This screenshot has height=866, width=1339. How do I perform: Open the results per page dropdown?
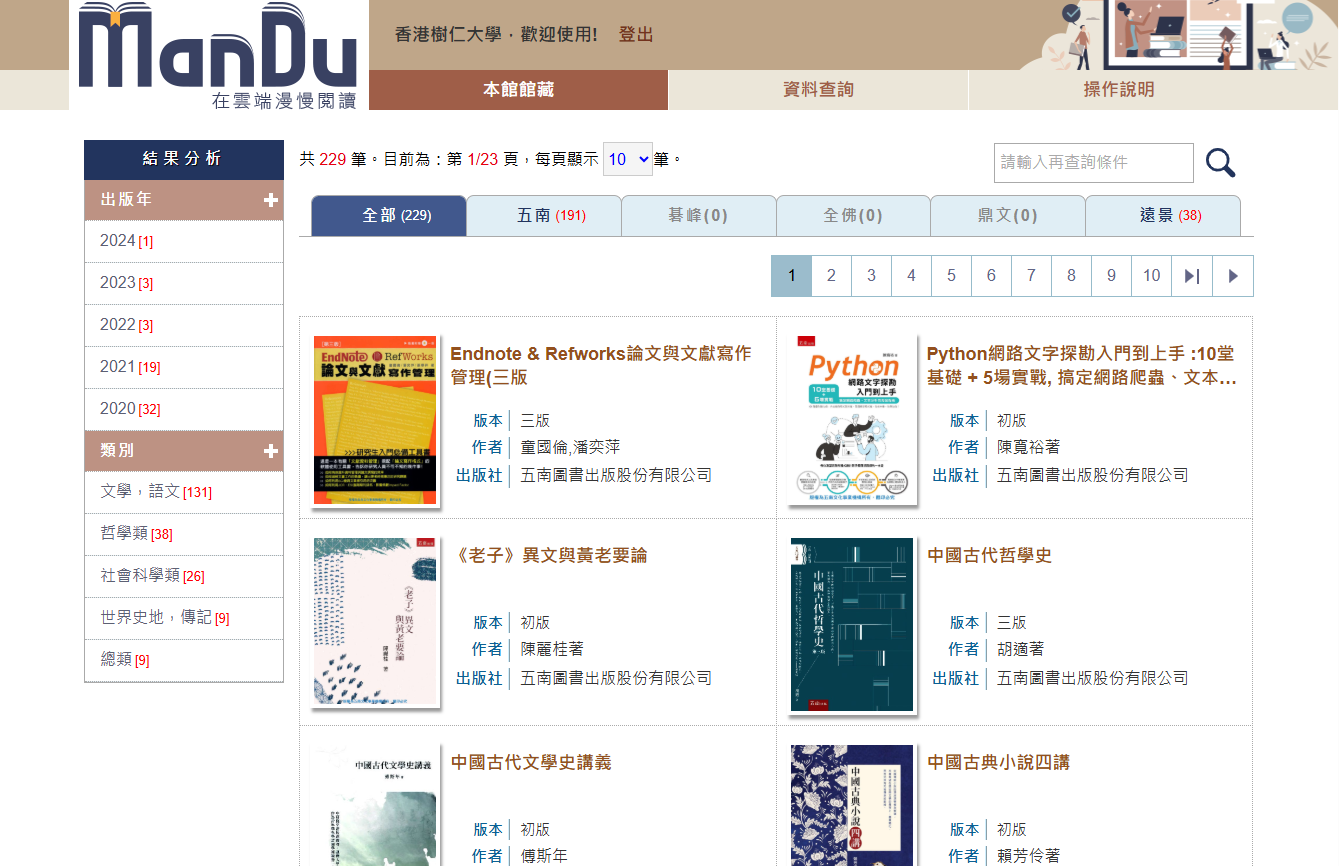(627, 159)
